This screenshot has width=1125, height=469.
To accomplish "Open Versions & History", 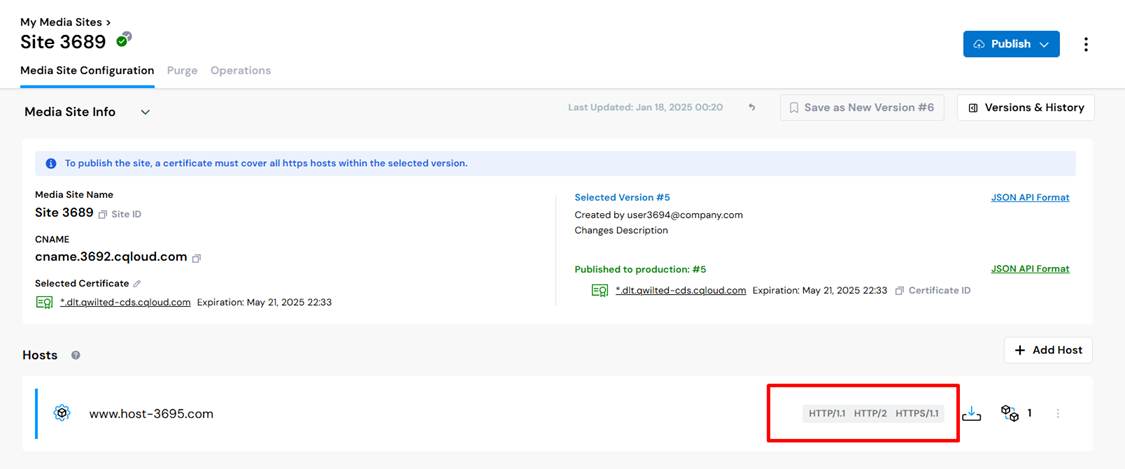I will coord(1025,108).
